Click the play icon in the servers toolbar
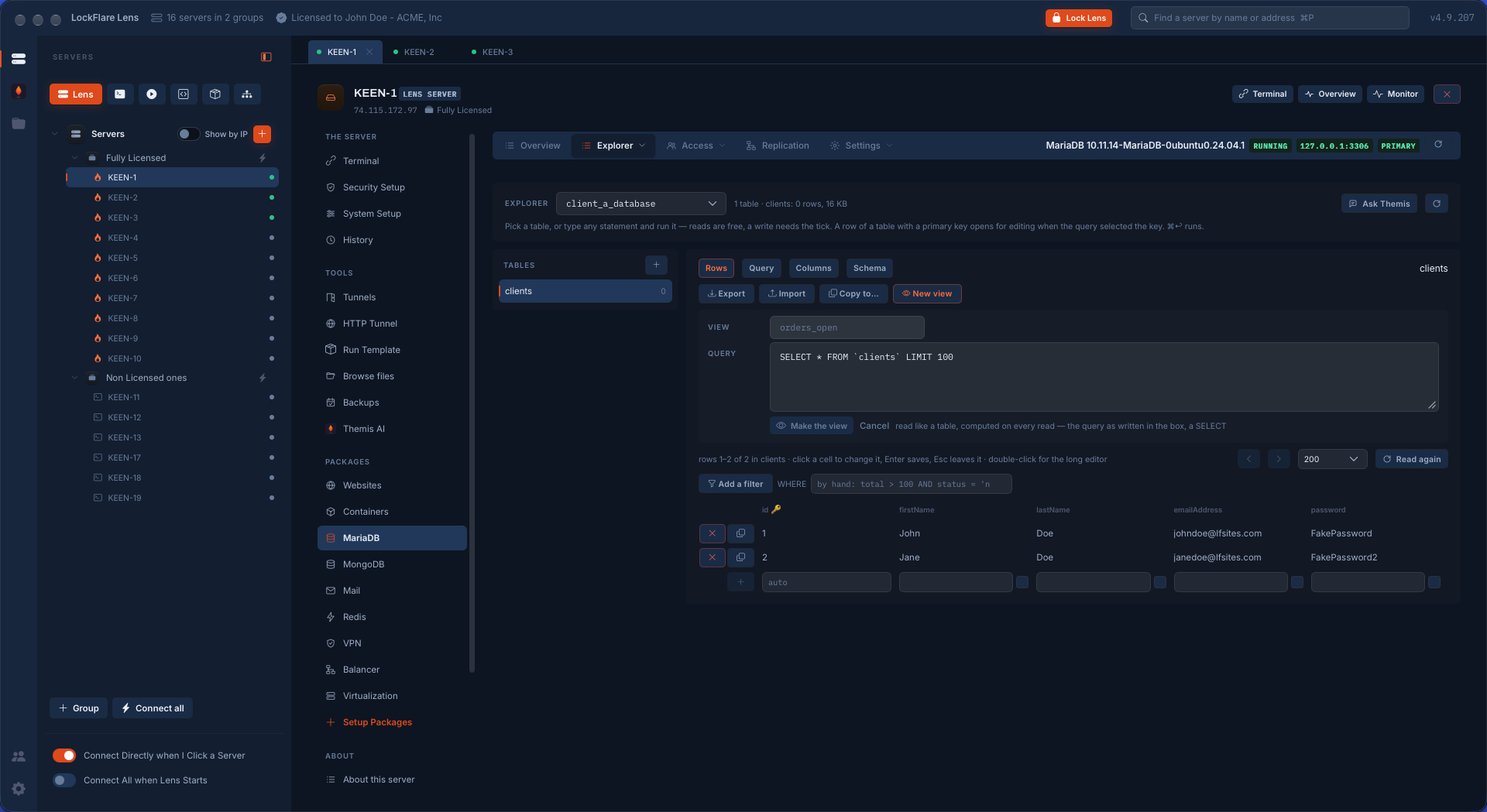1487x812 pixels. pos(152,94)
